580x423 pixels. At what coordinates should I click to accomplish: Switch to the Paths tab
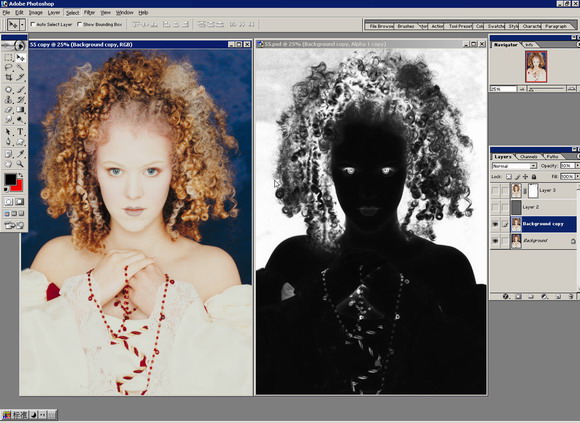[x=552, y=157]
